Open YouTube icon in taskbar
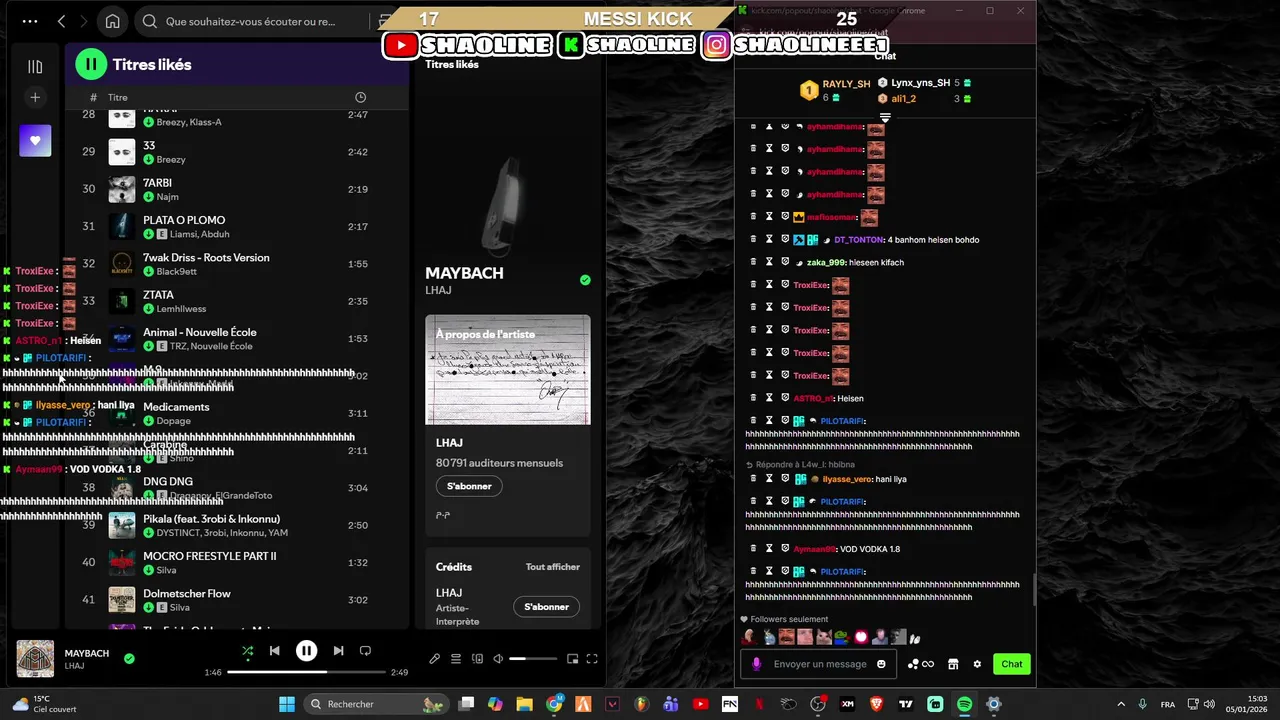This screenshot has height=720, width=1280. click(700, 704)
